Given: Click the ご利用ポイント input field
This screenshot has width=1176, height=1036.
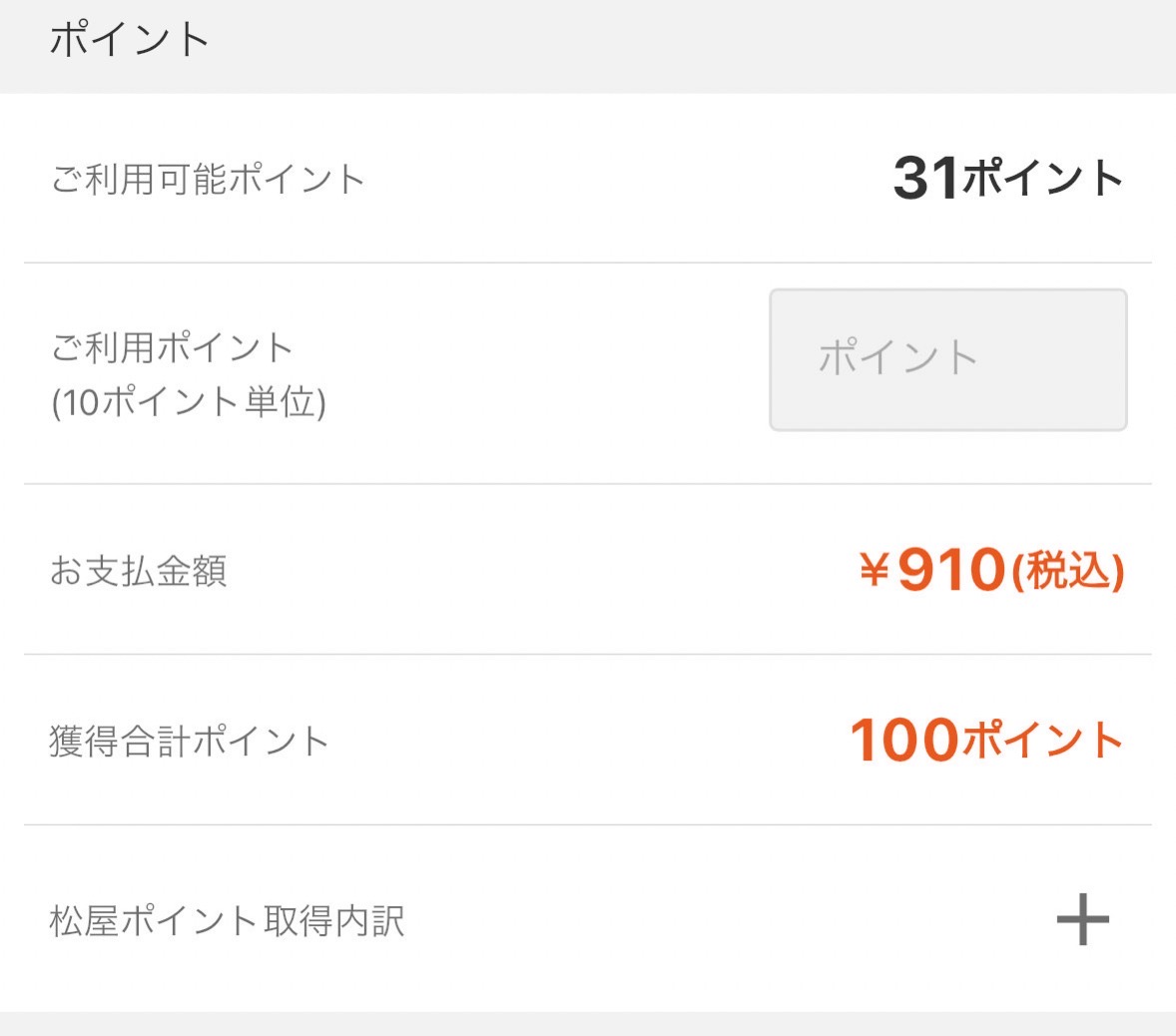Looking at the screenshot, I should coord(948,360).
